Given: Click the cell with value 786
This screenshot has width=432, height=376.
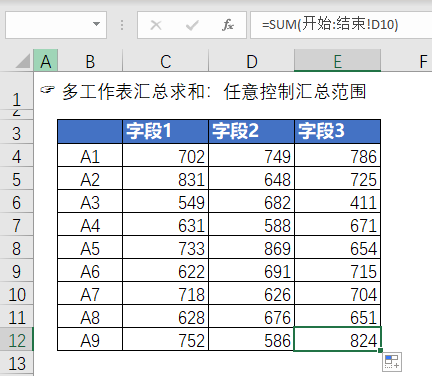Looking at the screenshot, I should [x=338, y=155].
